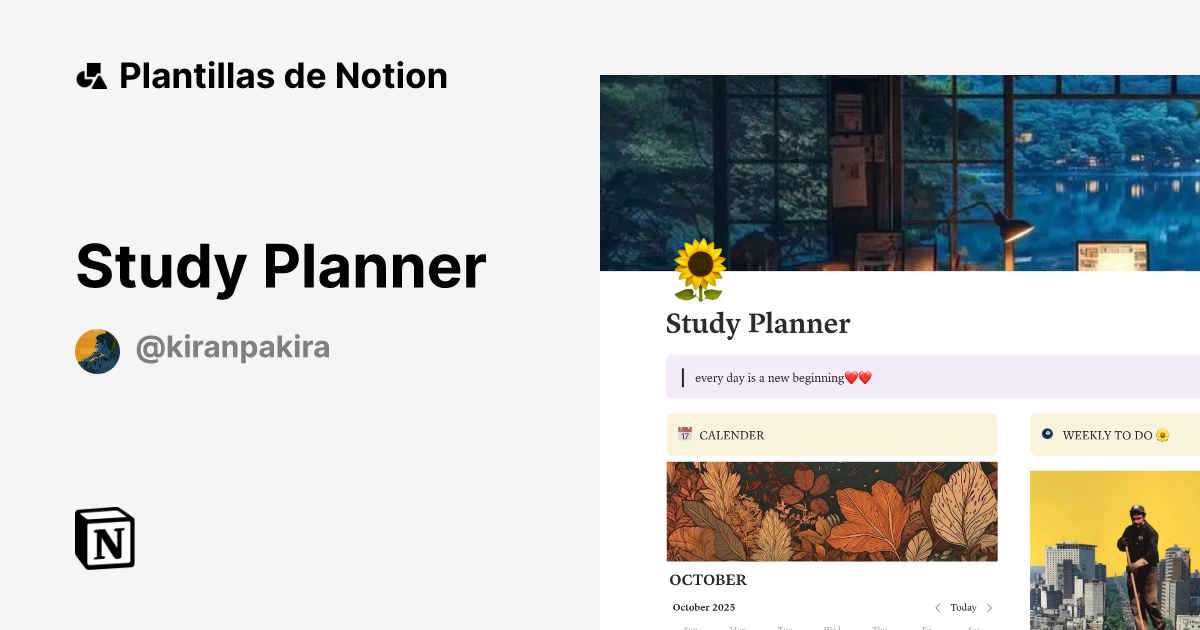Screen dimensions: 1200x630
Task: Click the heart emojis in the quote callout
Action: (860, 377)
